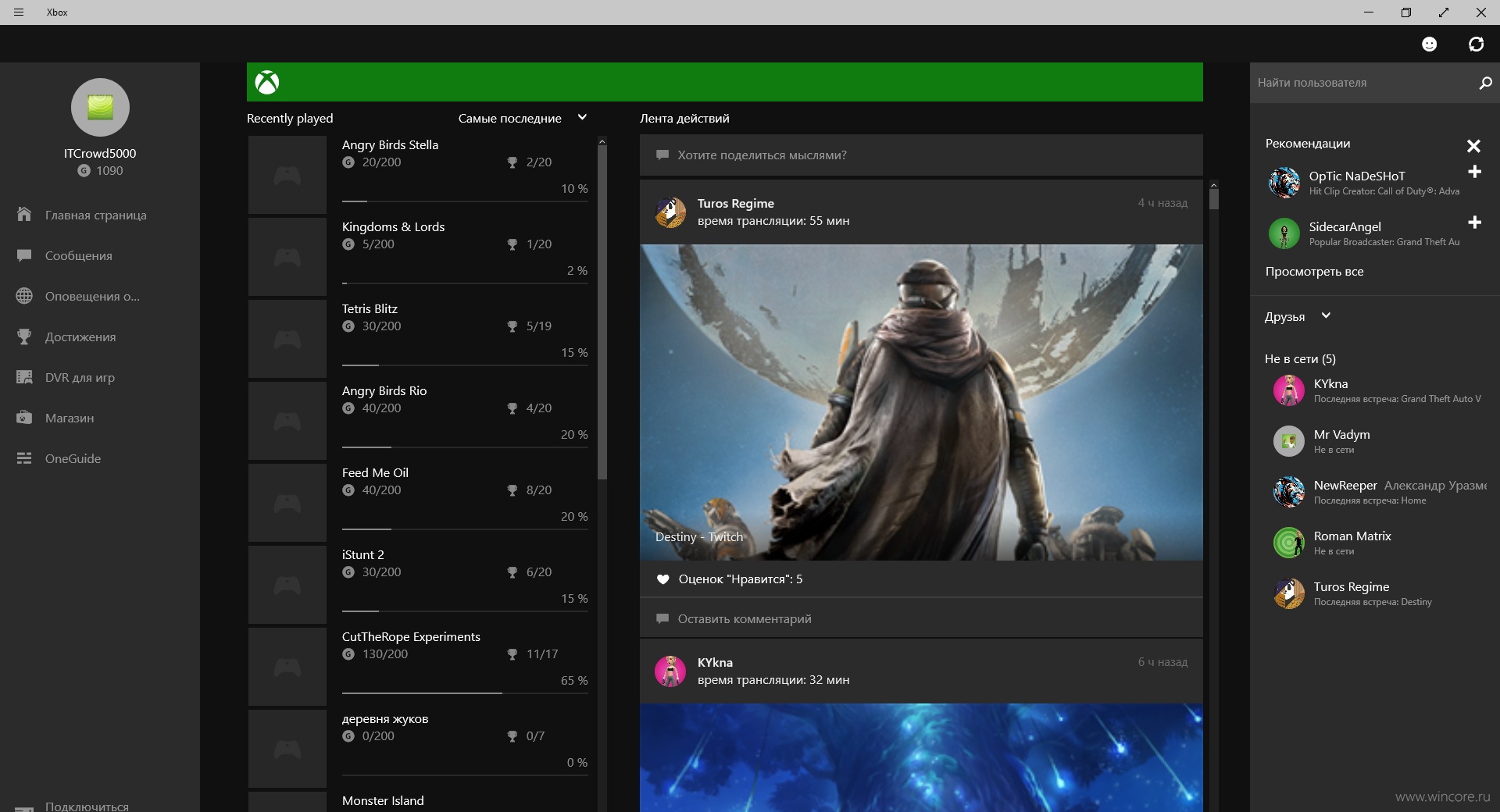1500x812 pixels.
Task: Open Kingdoms & Lords game entry
Action: (x=419, y=257)
